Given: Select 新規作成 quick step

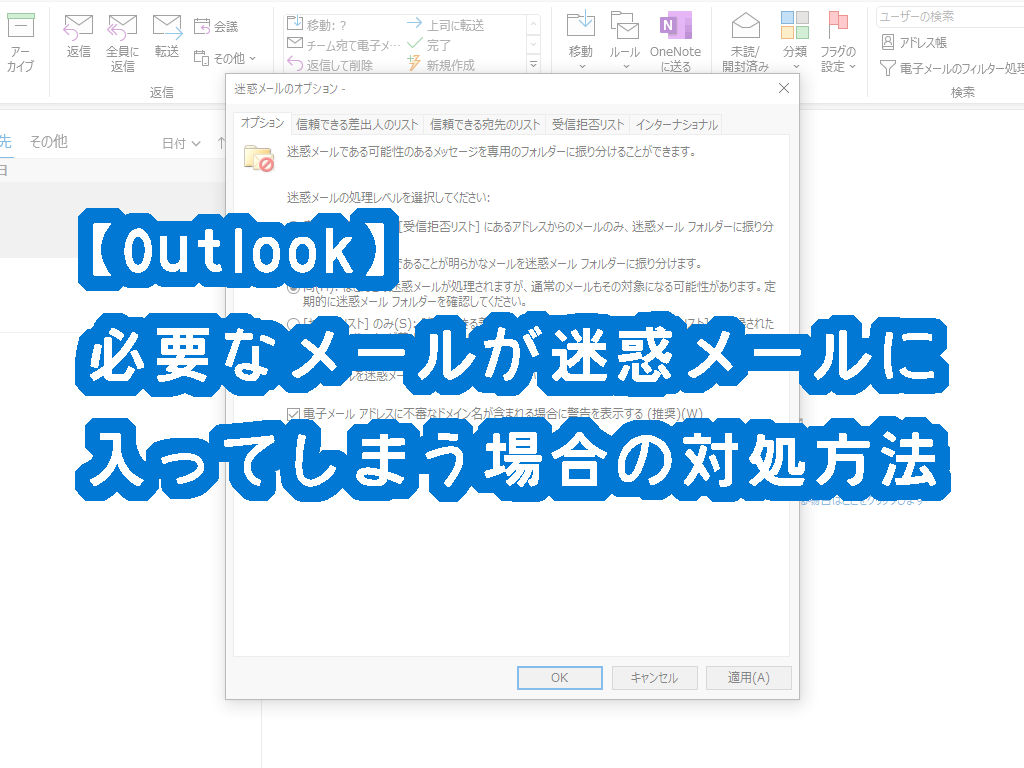Looking at the screenshot, I should (441, 65).
